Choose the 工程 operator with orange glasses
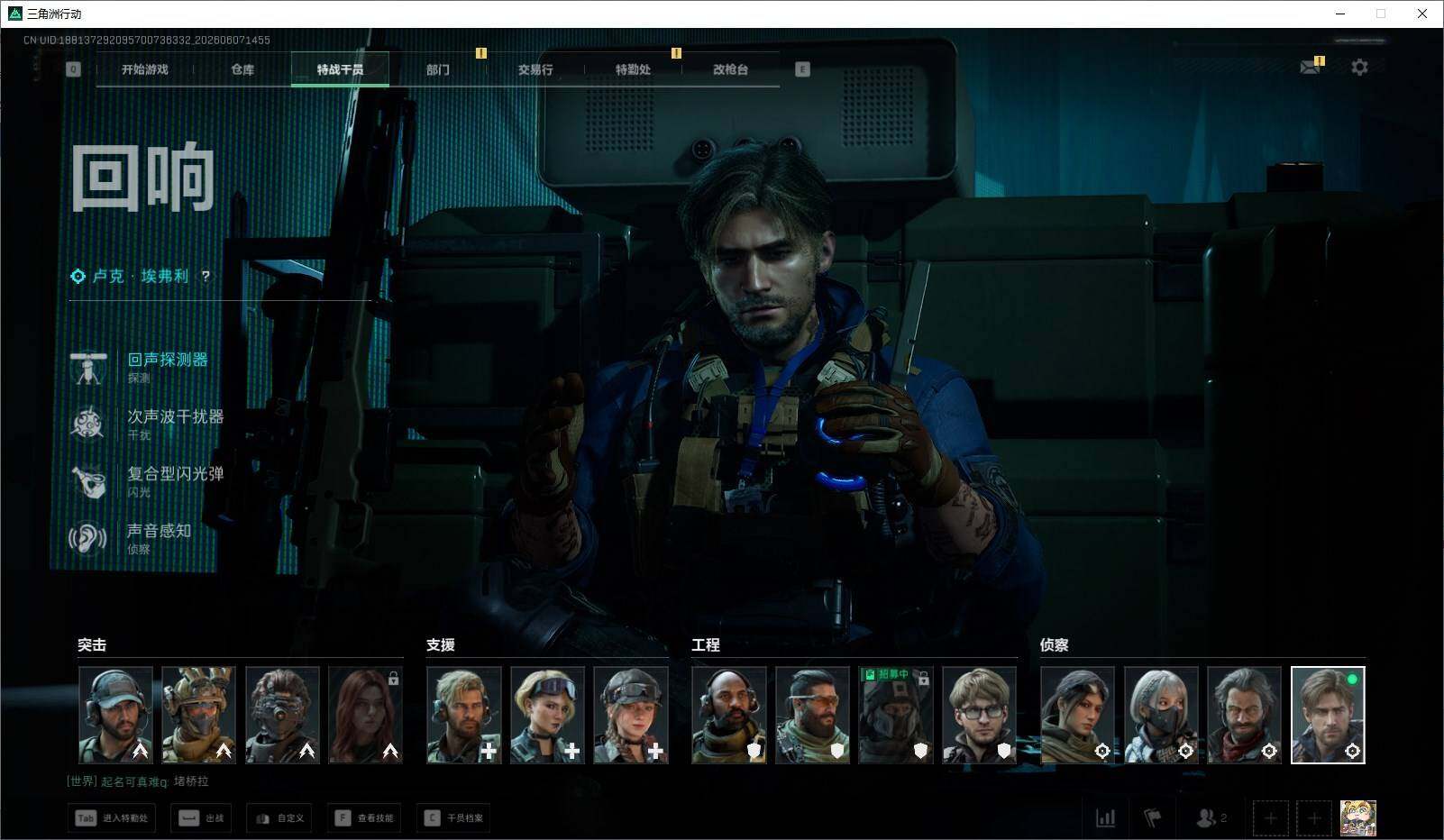 click(812, 715)
